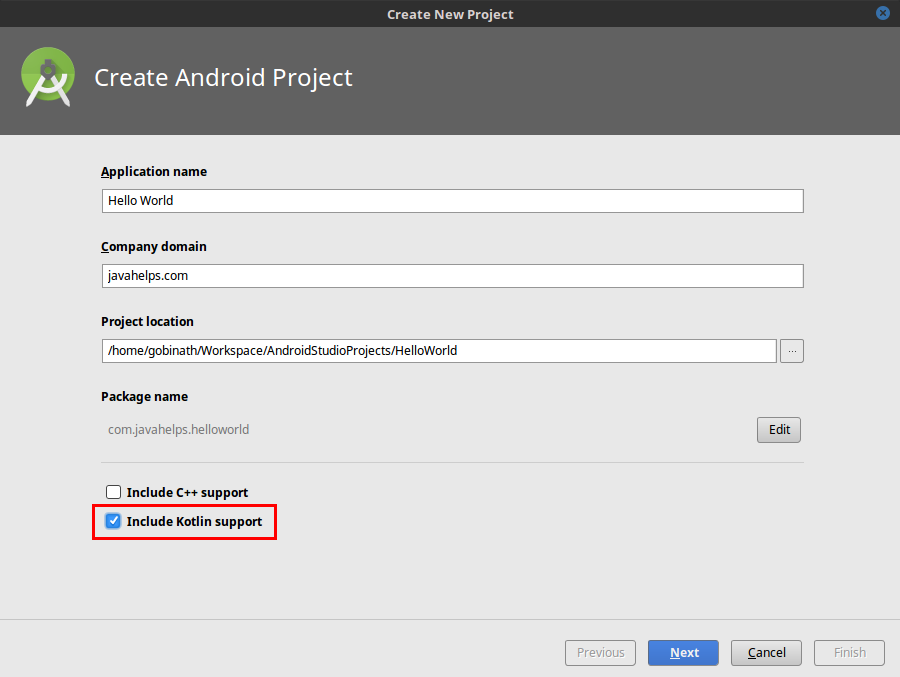This screenshot has width=900, height=677.
Task: Cancel the project creation
Action: coord(766,653)
